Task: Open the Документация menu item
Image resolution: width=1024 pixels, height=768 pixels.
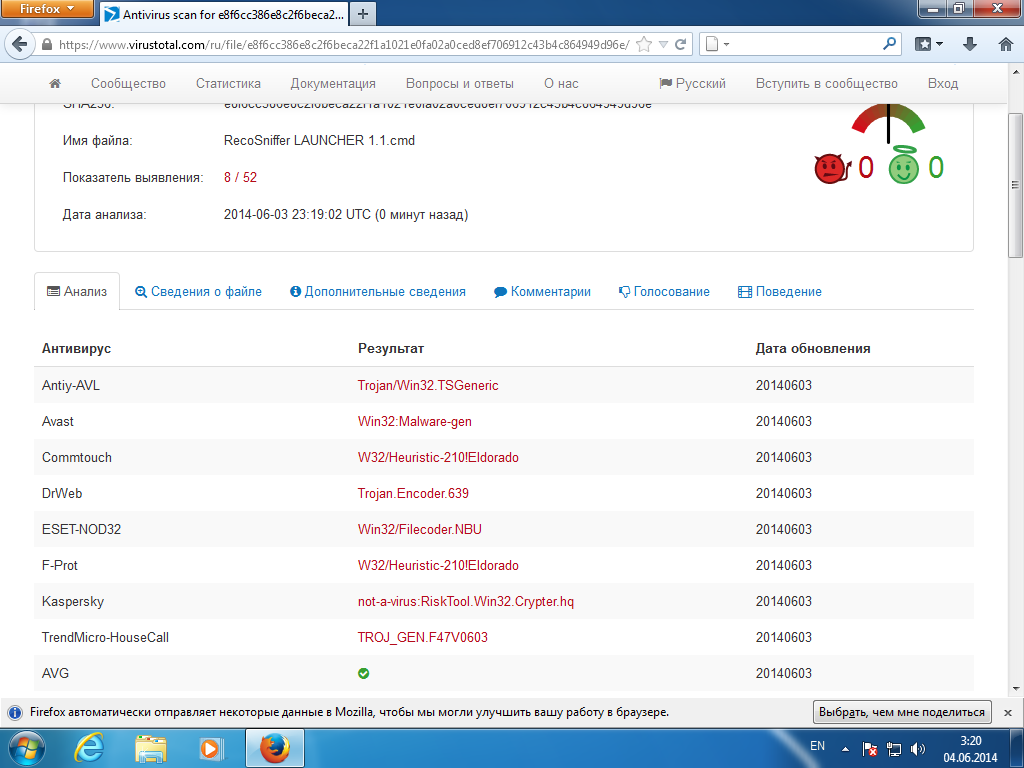Action: tap(333, 84)
